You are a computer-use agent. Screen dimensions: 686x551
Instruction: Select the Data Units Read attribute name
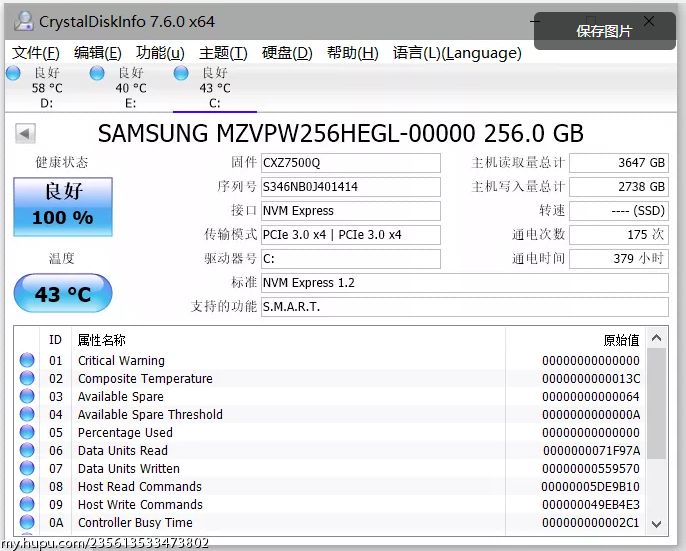[x=123, y=450]
